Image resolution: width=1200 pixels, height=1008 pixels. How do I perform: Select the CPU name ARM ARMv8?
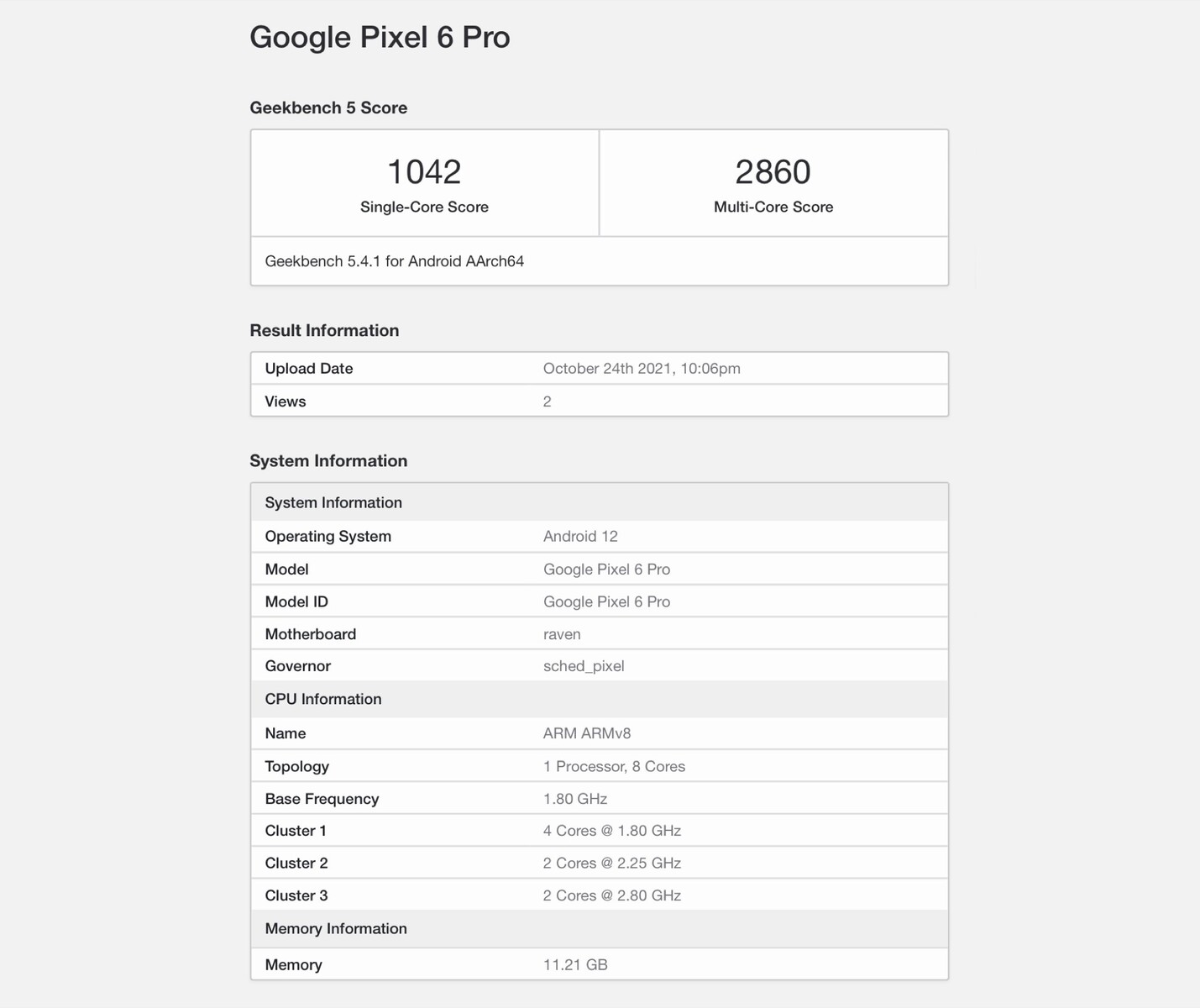pyautogui.click(x=587, y=733)
